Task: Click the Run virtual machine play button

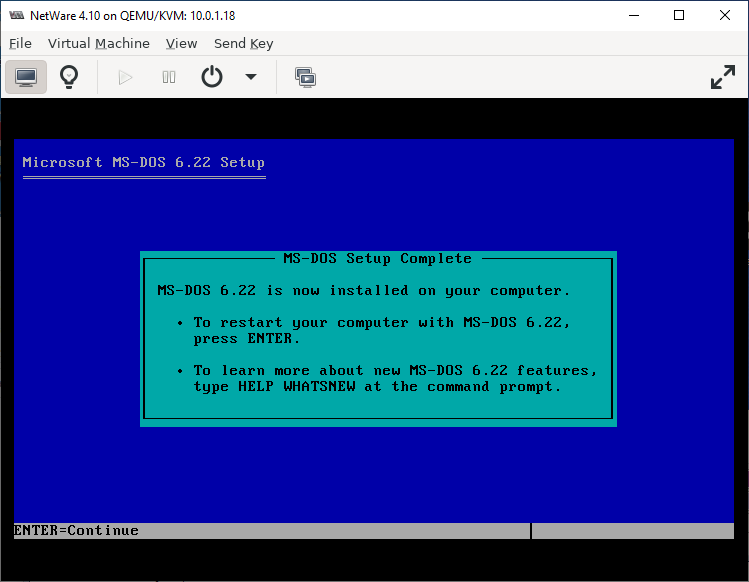Action: click(125, 77)
